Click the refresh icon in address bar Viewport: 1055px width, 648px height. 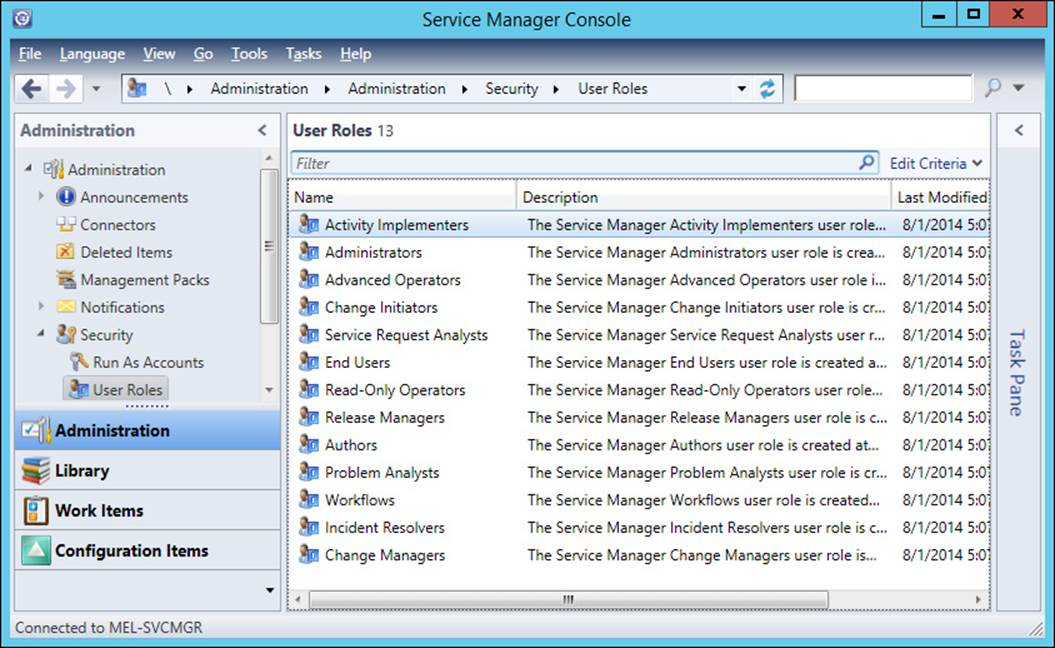(x=767, y=89)
